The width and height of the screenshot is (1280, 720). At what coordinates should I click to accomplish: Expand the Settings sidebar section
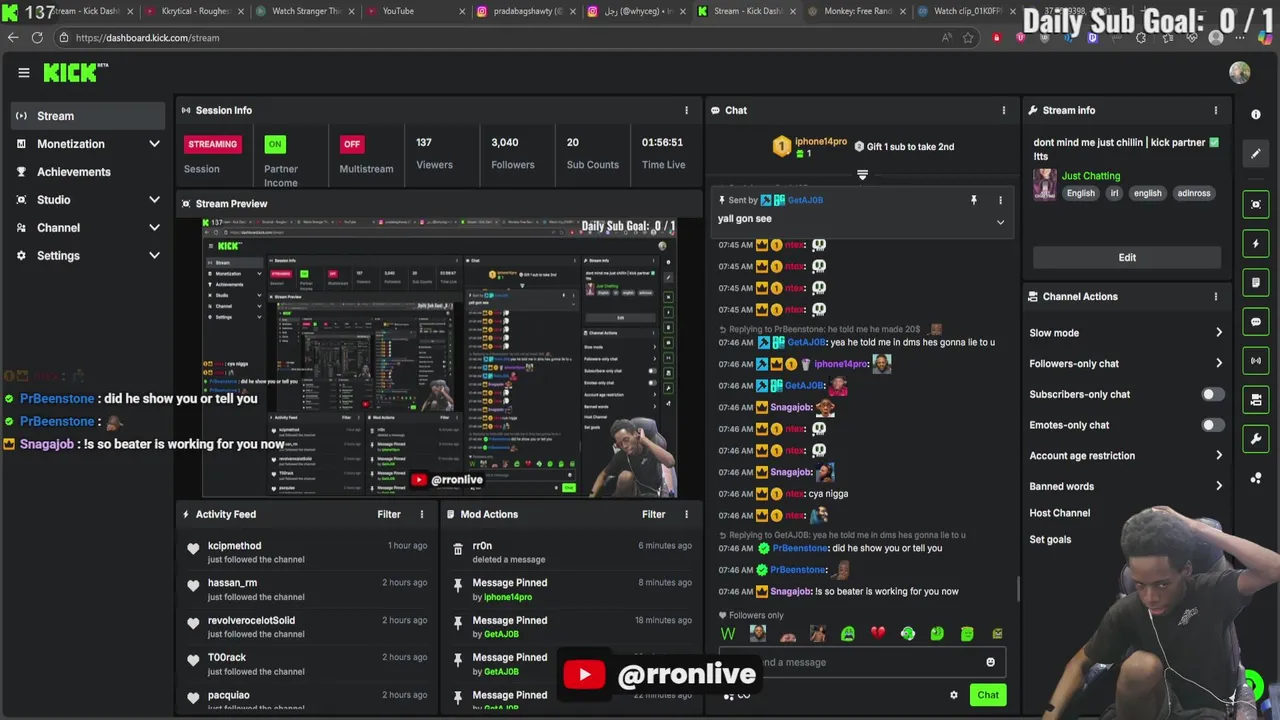(x=154, y=256)
